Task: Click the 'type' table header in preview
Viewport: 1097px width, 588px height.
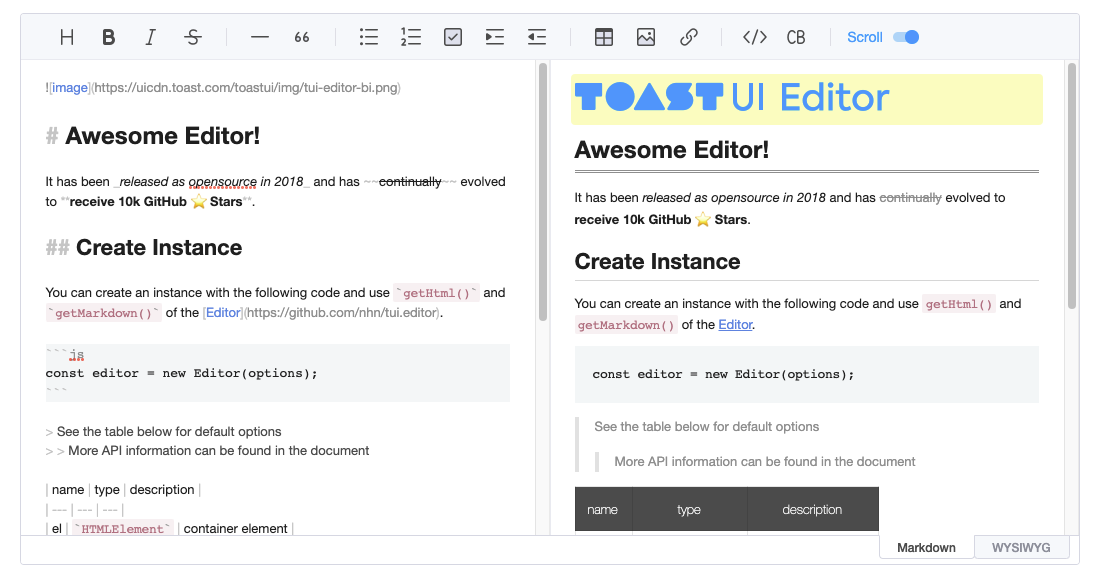Action: point(689,510)
